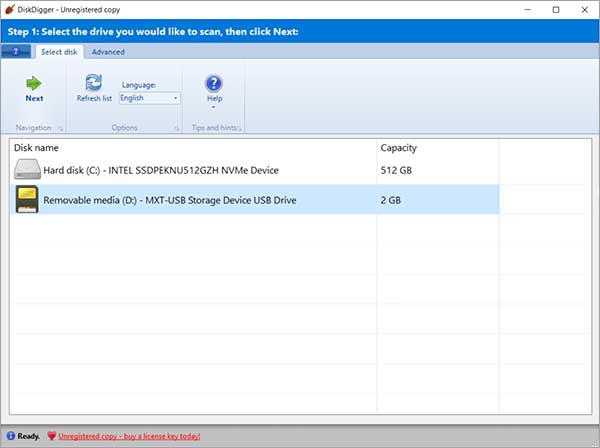This screenshot has height=448, width=600.
Task: Click the Refresh list icon
Action: [x=94, y=82]
